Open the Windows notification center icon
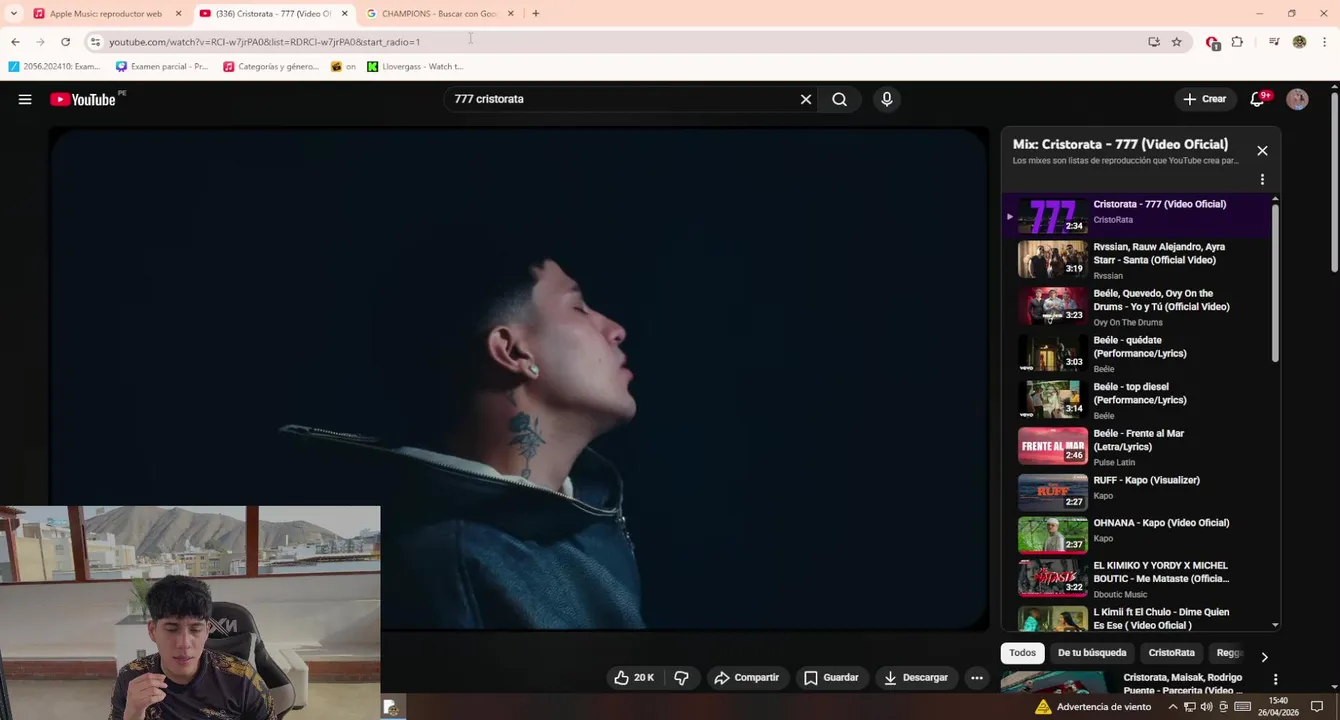 1317,706
